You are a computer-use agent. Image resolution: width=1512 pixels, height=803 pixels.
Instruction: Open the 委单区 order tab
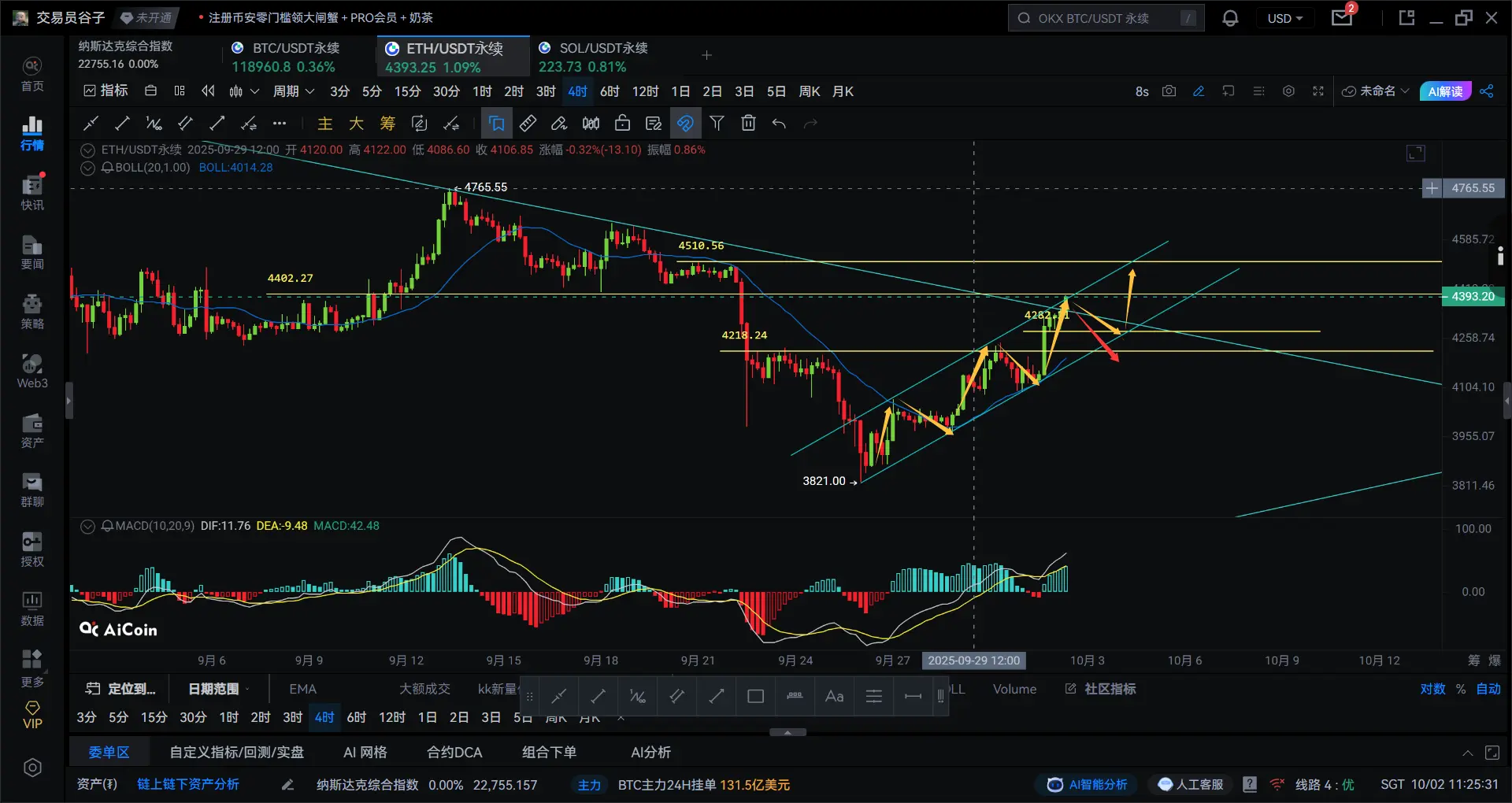tap(109, 753)
